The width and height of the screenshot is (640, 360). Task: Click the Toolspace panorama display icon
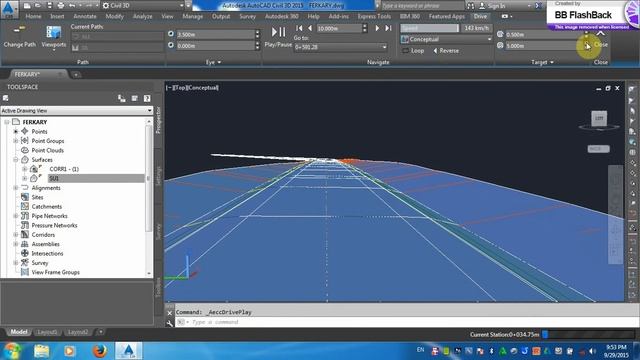pos(134,98)
